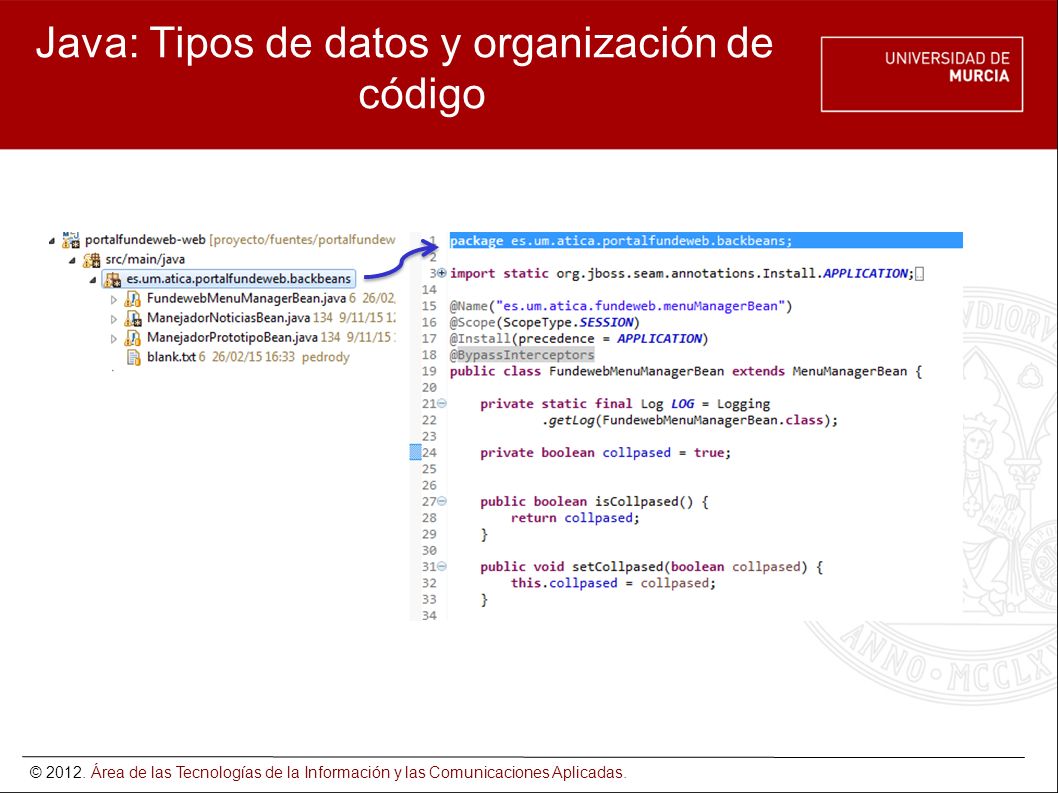Click the FundewebMenuManagerBean.java file icon

[133, 299]
